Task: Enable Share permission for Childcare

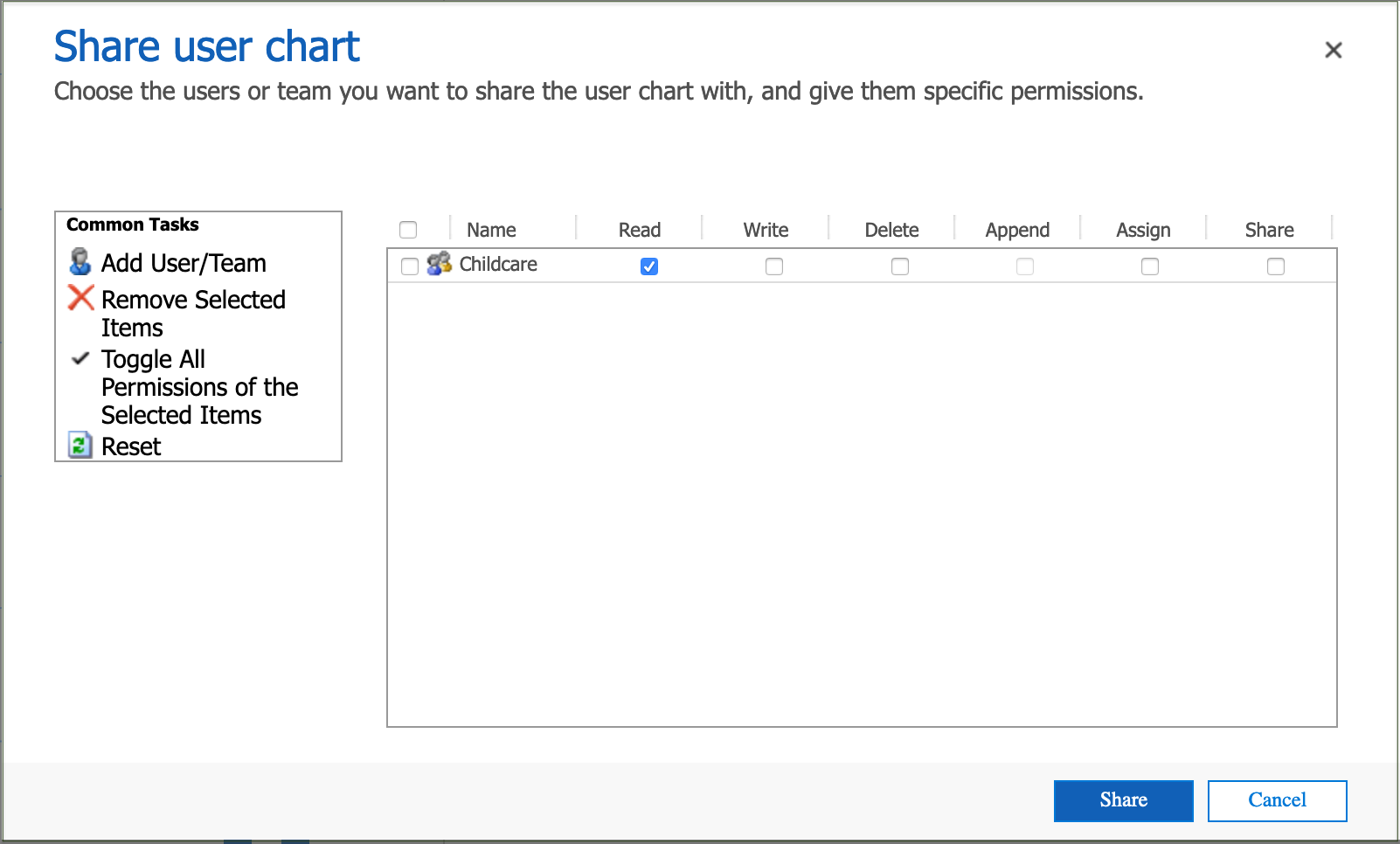Action: point(1276,266)
